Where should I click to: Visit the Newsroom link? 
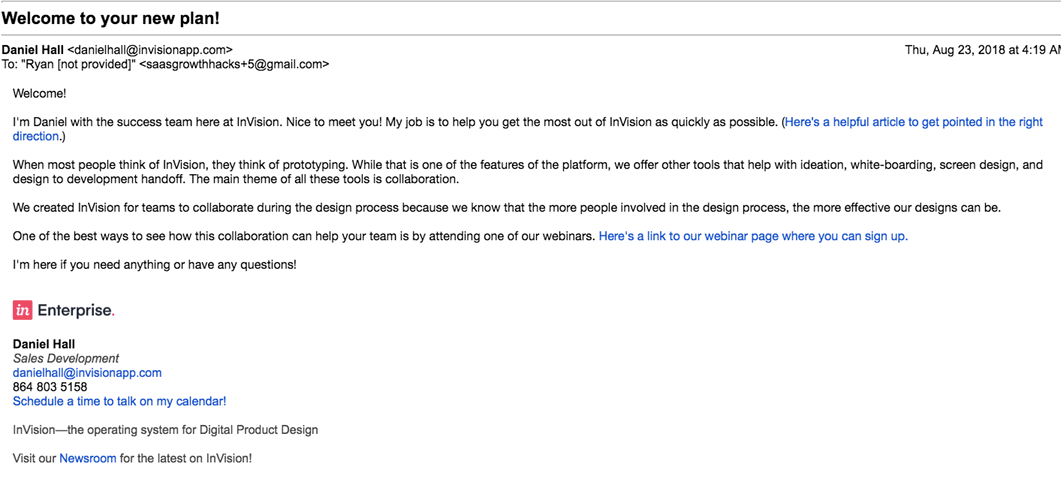[x=88, y=458]
